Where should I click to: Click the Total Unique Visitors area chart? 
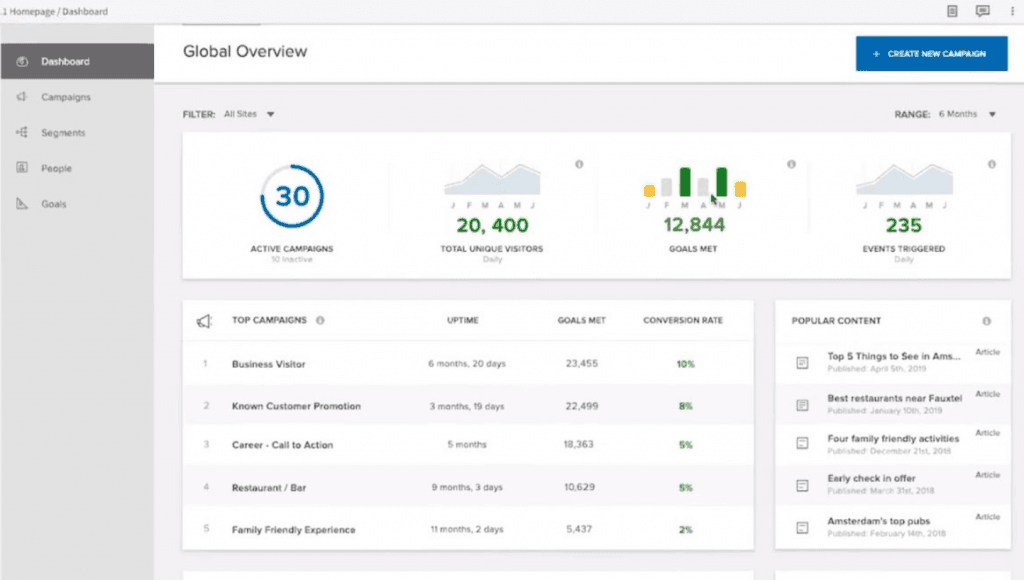click(492, 180)
